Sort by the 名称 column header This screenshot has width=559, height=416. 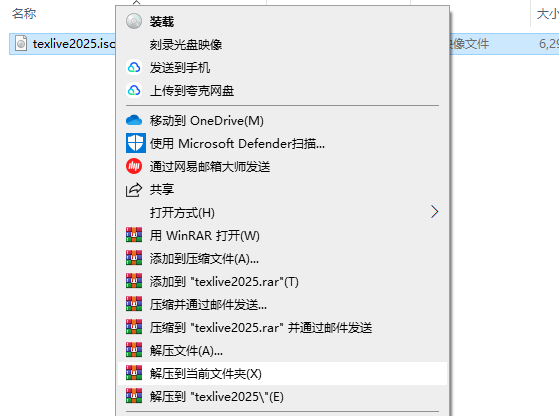[24, 14]
